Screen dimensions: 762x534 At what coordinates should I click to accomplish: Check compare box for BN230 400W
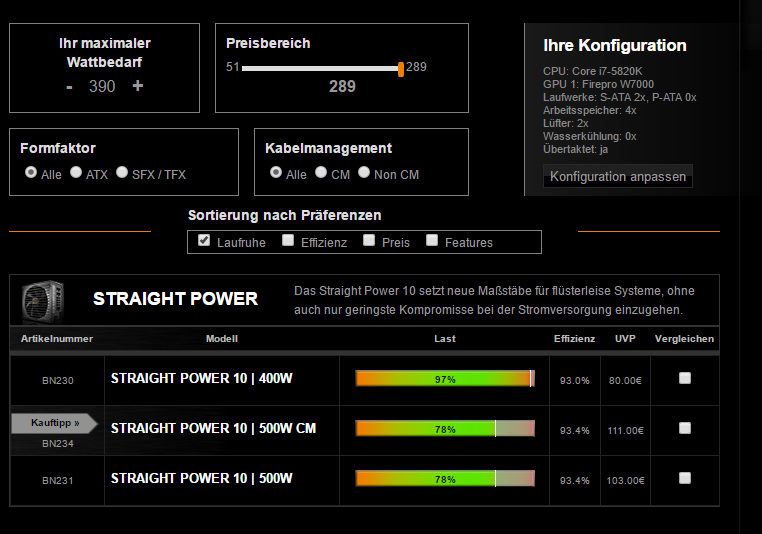pyautogui.click(x=685, y=378)
